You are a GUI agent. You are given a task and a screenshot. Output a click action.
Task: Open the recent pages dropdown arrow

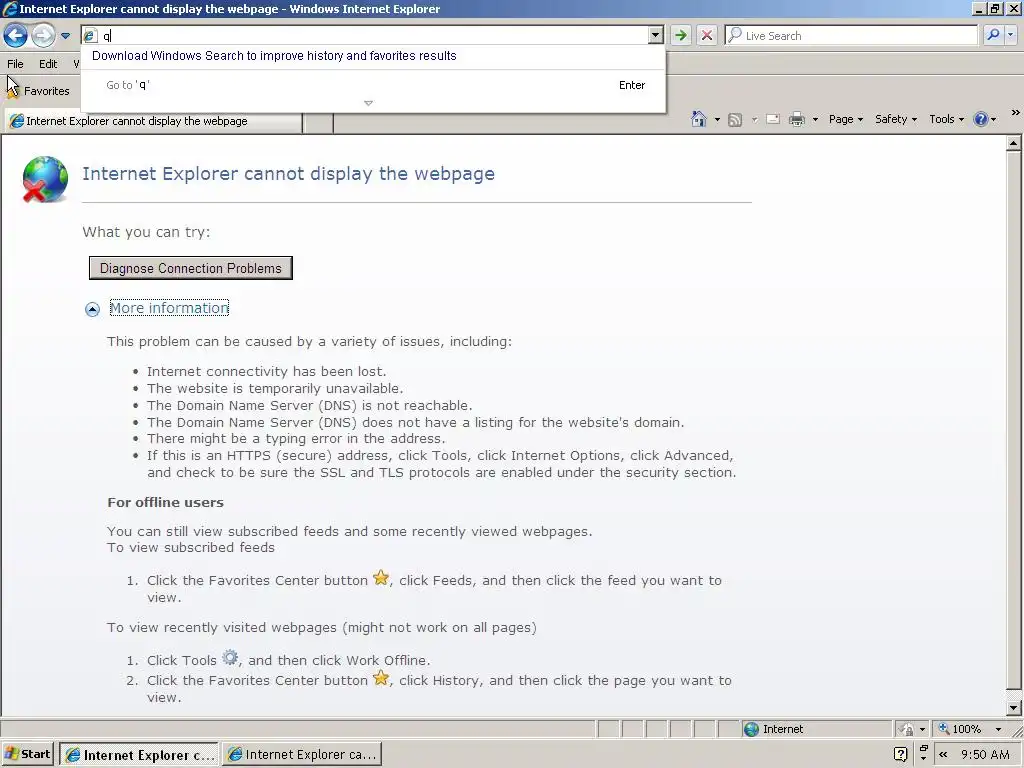click(65, 36)
